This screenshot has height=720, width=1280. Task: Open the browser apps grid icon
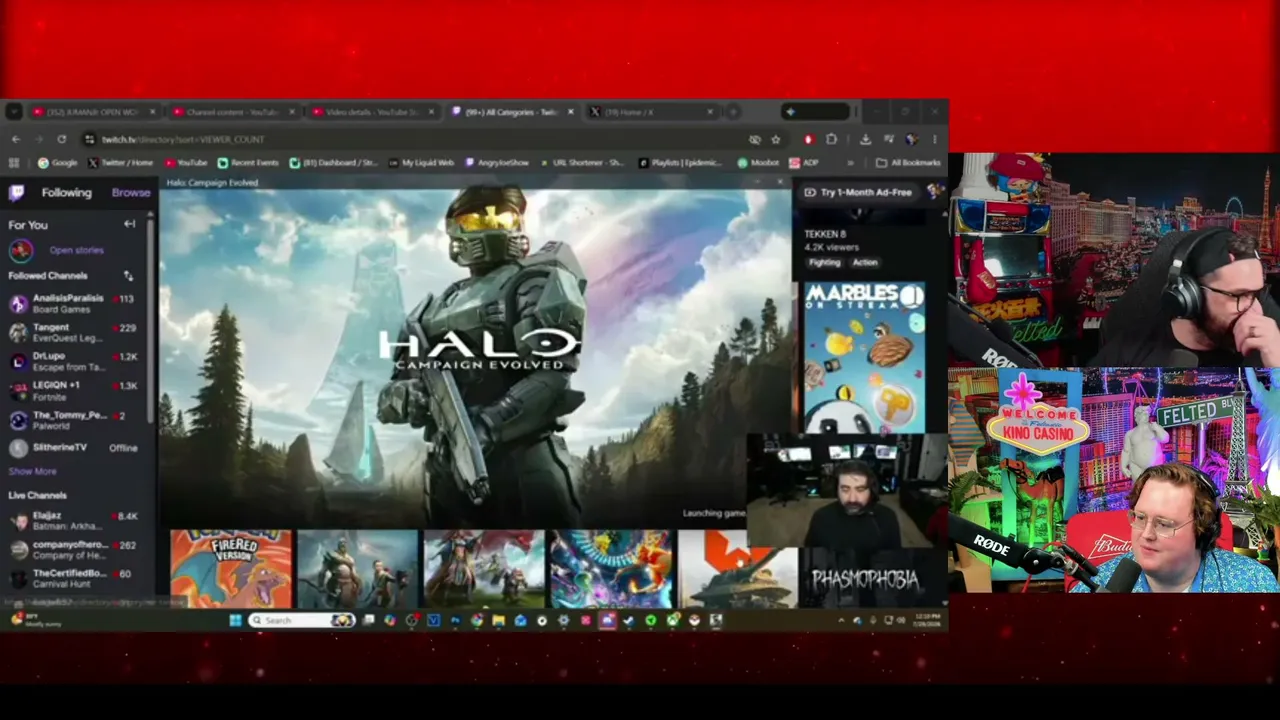point(14,163)
